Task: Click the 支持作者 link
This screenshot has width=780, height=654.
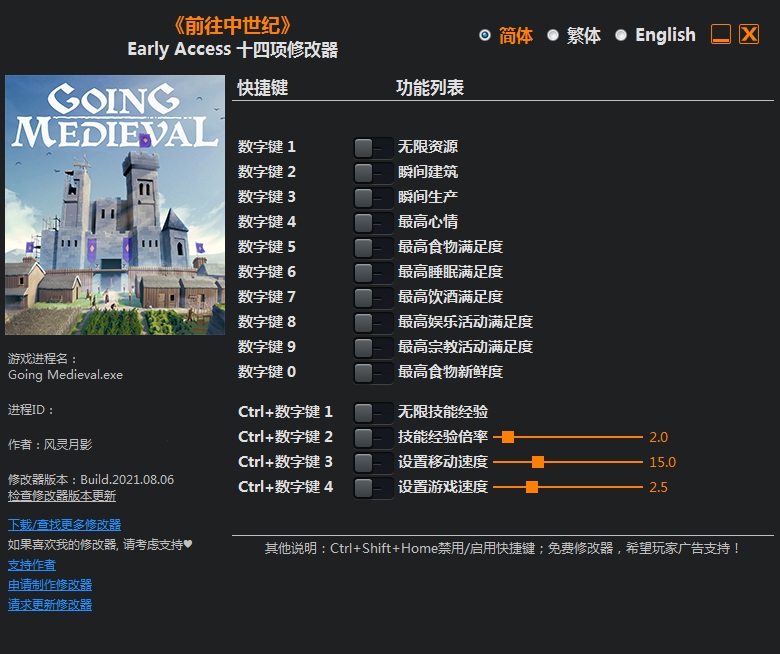Action: pos(32,565)
